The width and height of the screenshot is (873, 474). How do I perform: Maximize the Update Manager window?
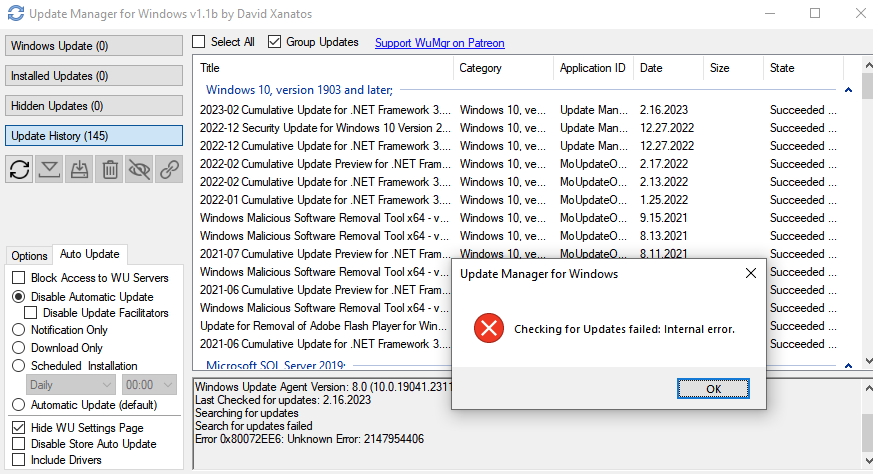click(815, 13)
